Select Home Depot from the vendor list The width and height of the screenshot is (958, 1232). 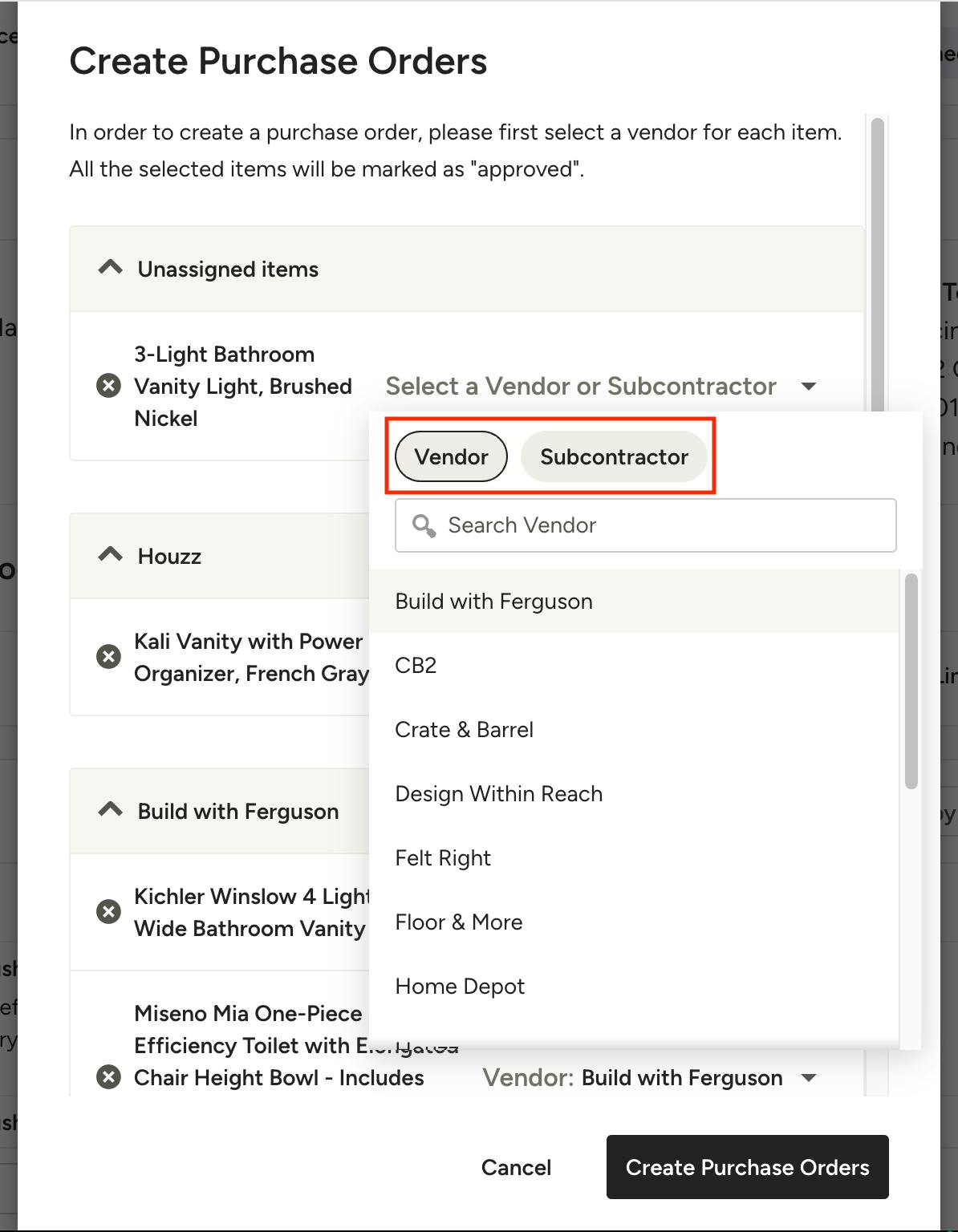point(459,986)
